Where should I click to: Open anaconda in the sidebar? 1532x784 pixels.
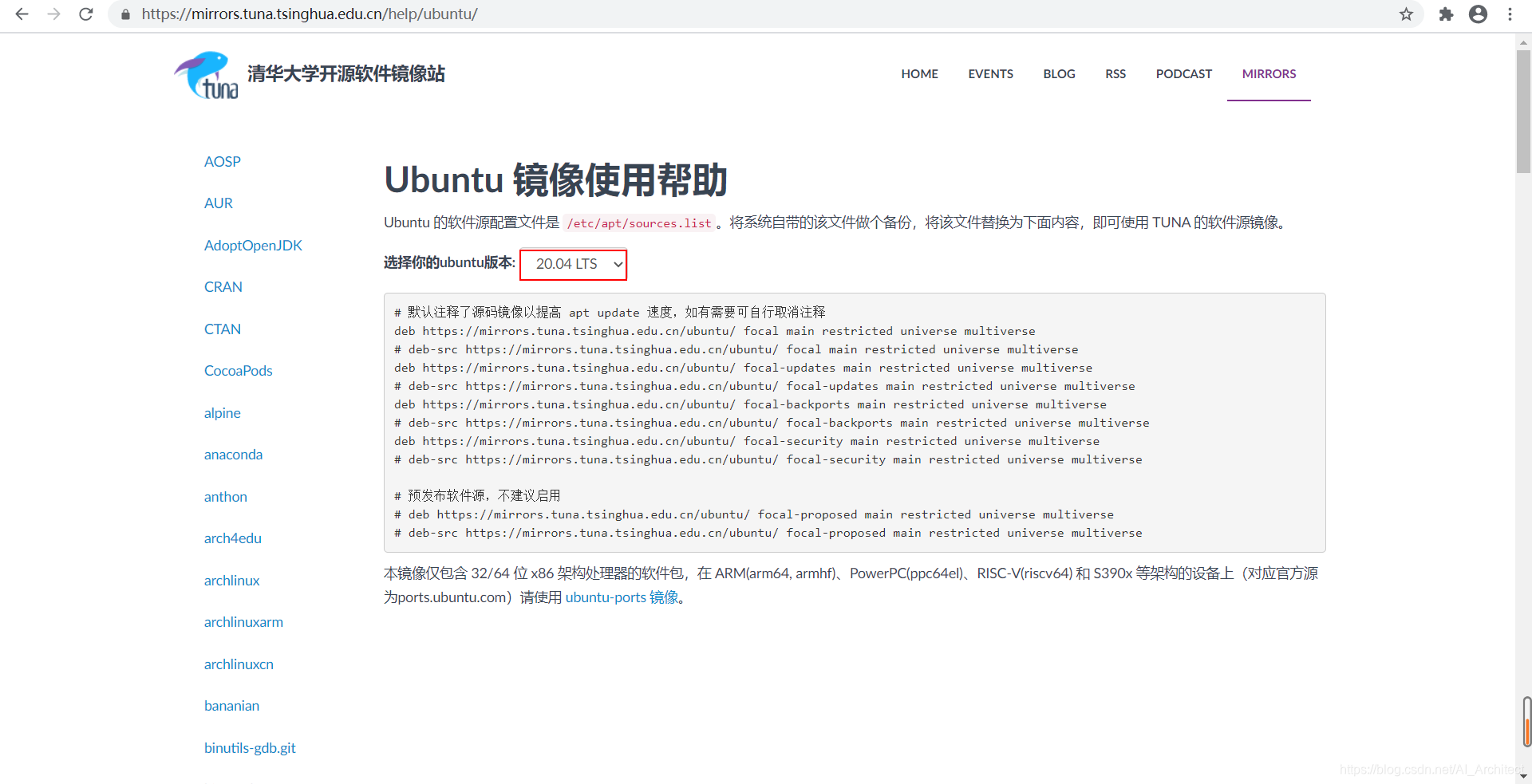click(x=233, y=455)
